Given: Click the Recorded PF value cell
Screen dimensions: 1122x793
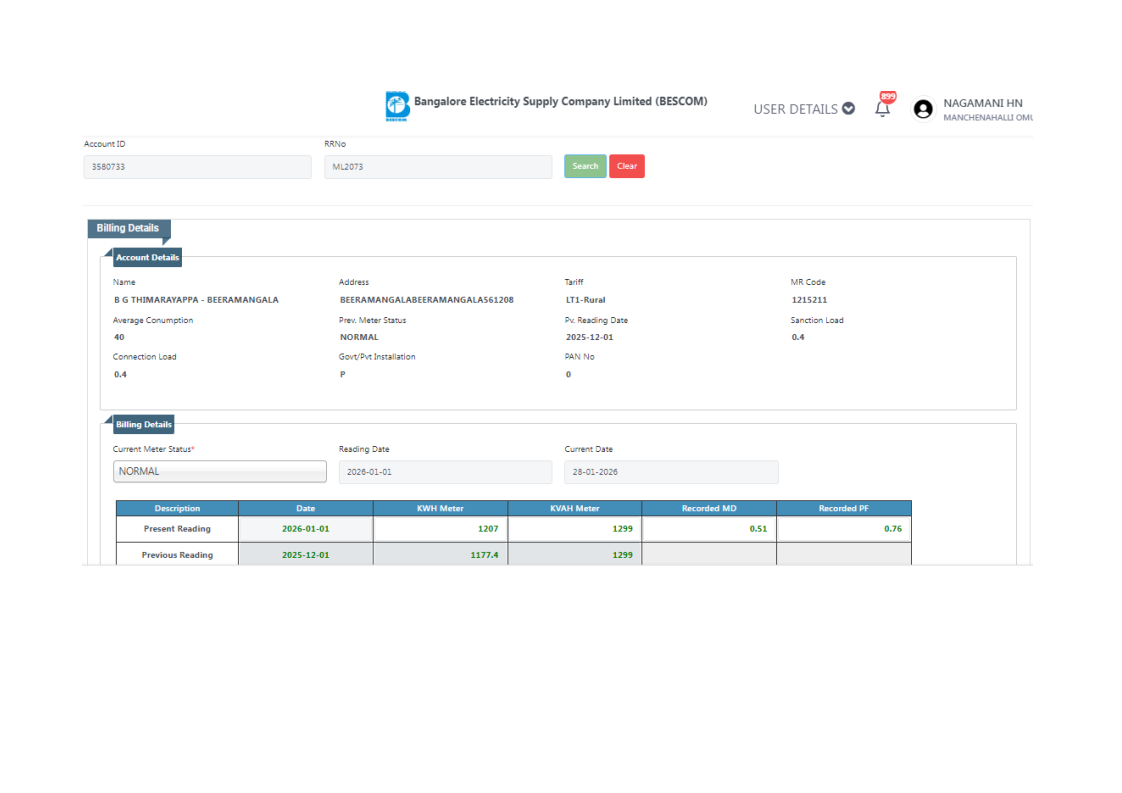Looking at the screenshot, I should pyautogui.click(x=843, y=528).
